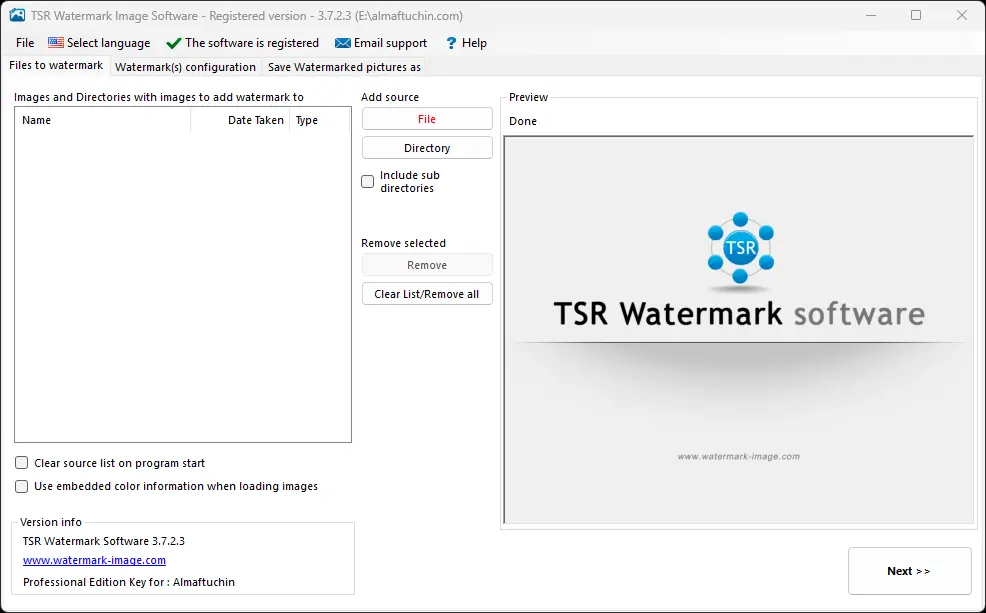This screenshot has height=613, width=986.
Task: Maximize the TSR Watermark window
Action: tap(916, 16)
